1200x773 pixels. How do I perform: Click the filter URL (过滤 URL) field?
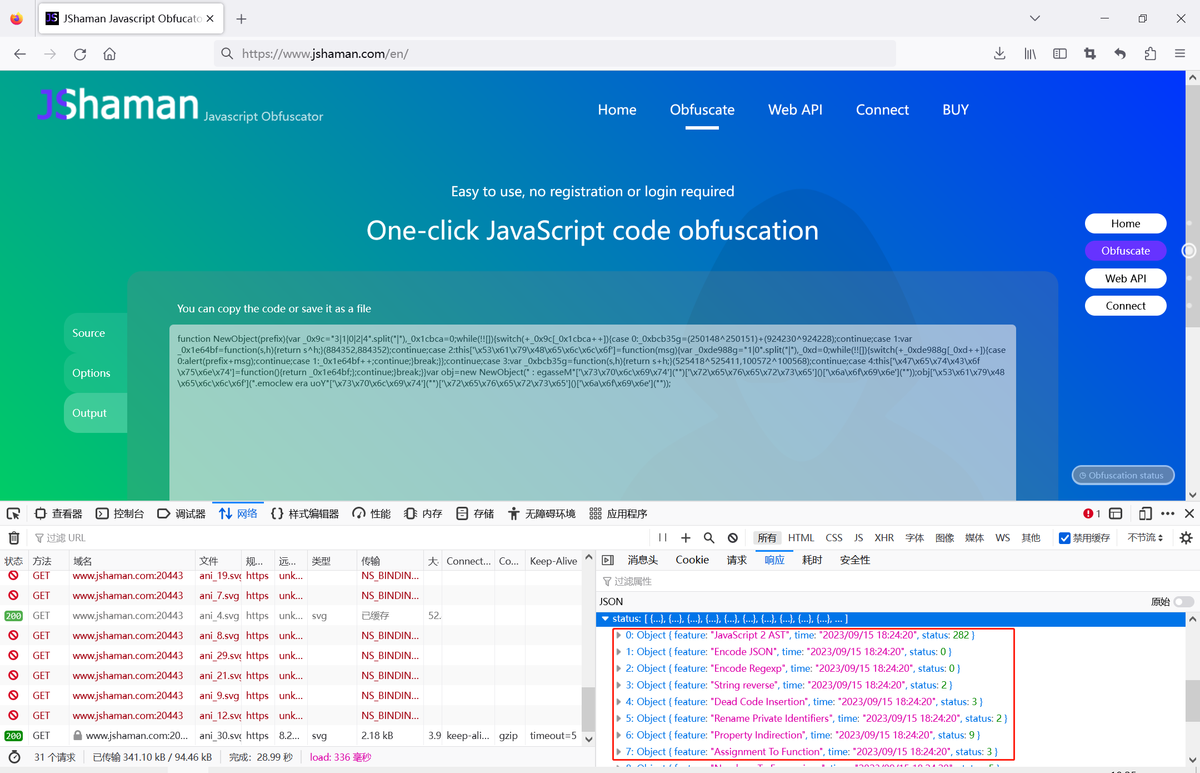pos(340,538)
